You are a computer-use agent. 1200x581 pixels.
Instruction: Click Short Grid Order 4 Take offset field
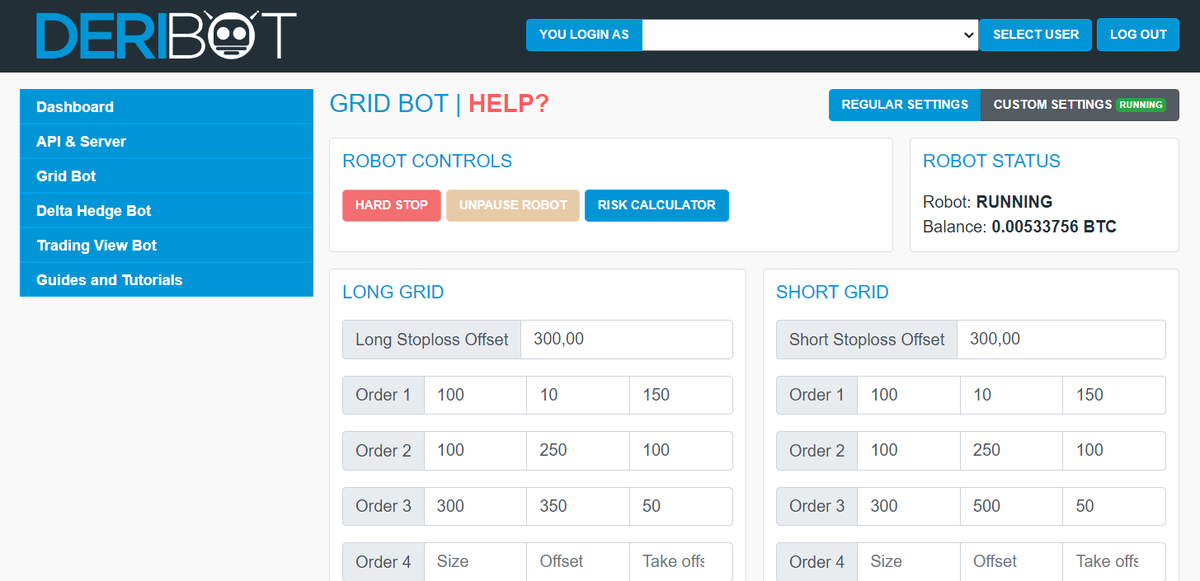(x=1114, y=562)
